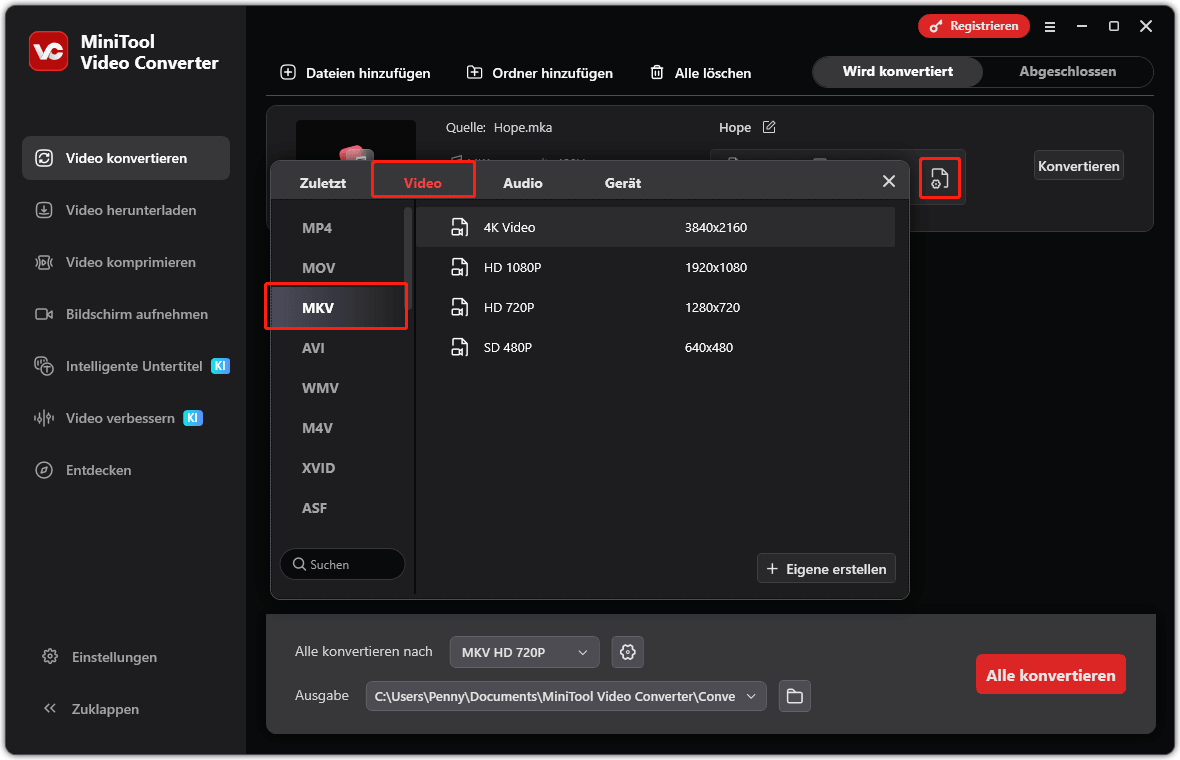This screenshot has width=1180, height=760.
Task: Click the 1280x720 resolution value
Action: tap(713, 307)
